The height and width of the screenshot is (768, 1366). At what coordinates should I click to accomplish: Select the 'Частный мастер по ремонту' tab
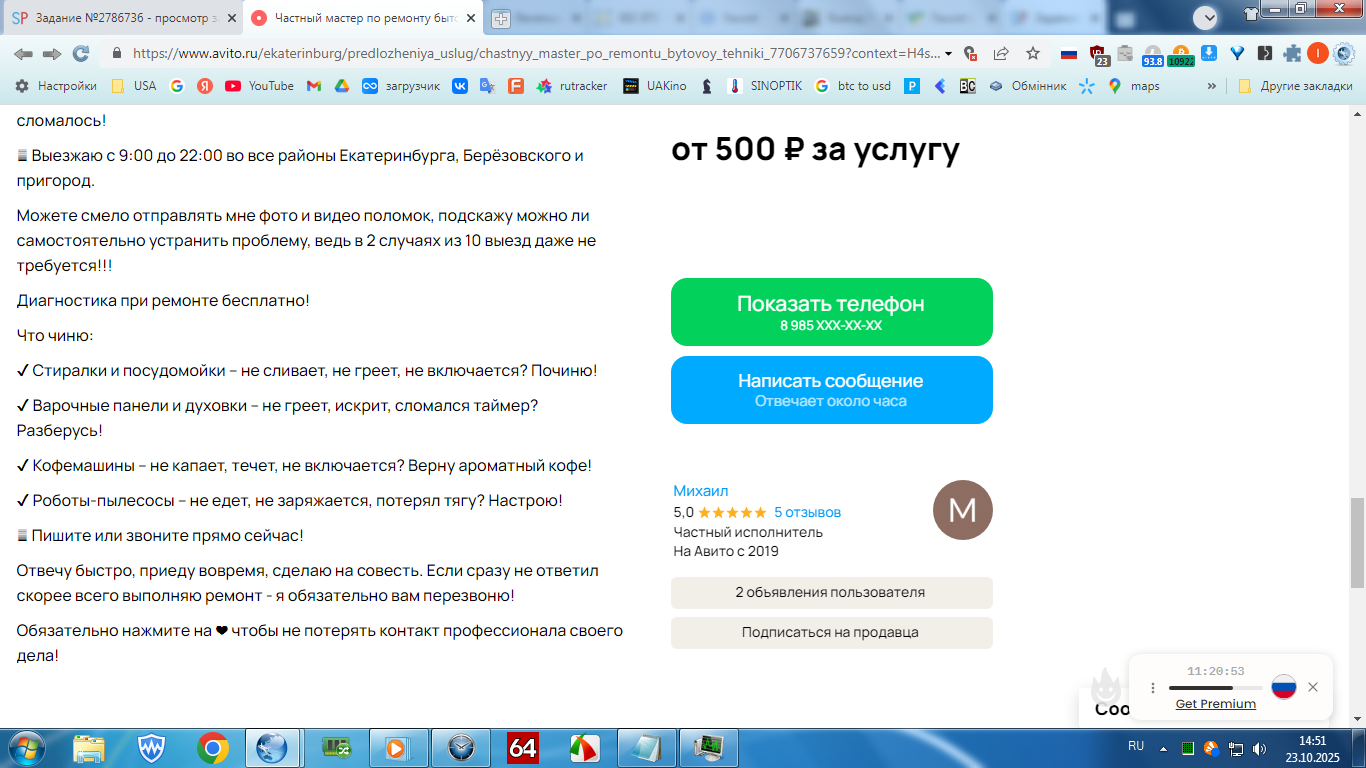pyautogui.click(x=364, y=18)
